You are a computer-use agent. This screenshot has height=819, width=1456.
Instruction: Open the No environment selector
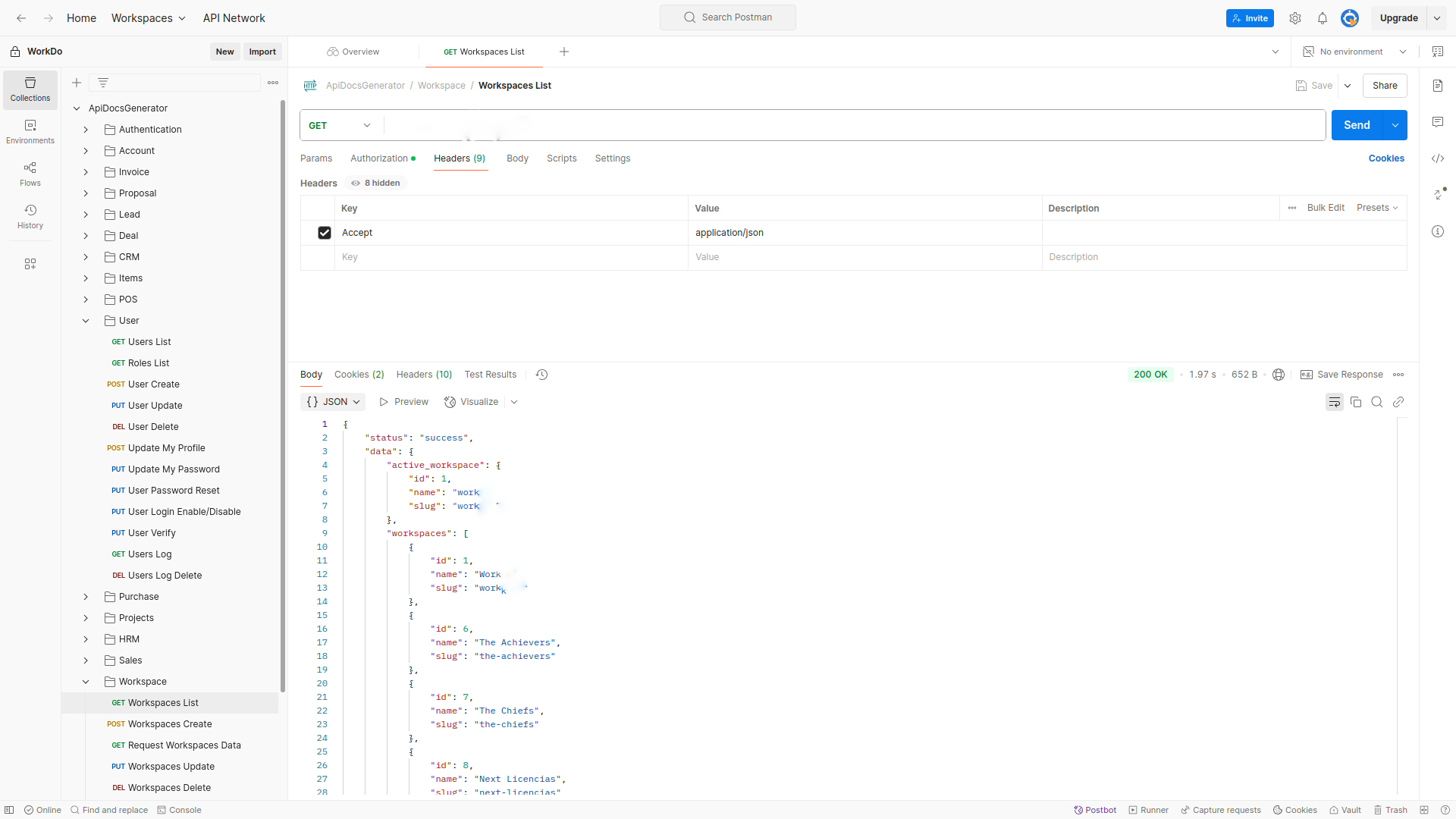point(1354,52)
